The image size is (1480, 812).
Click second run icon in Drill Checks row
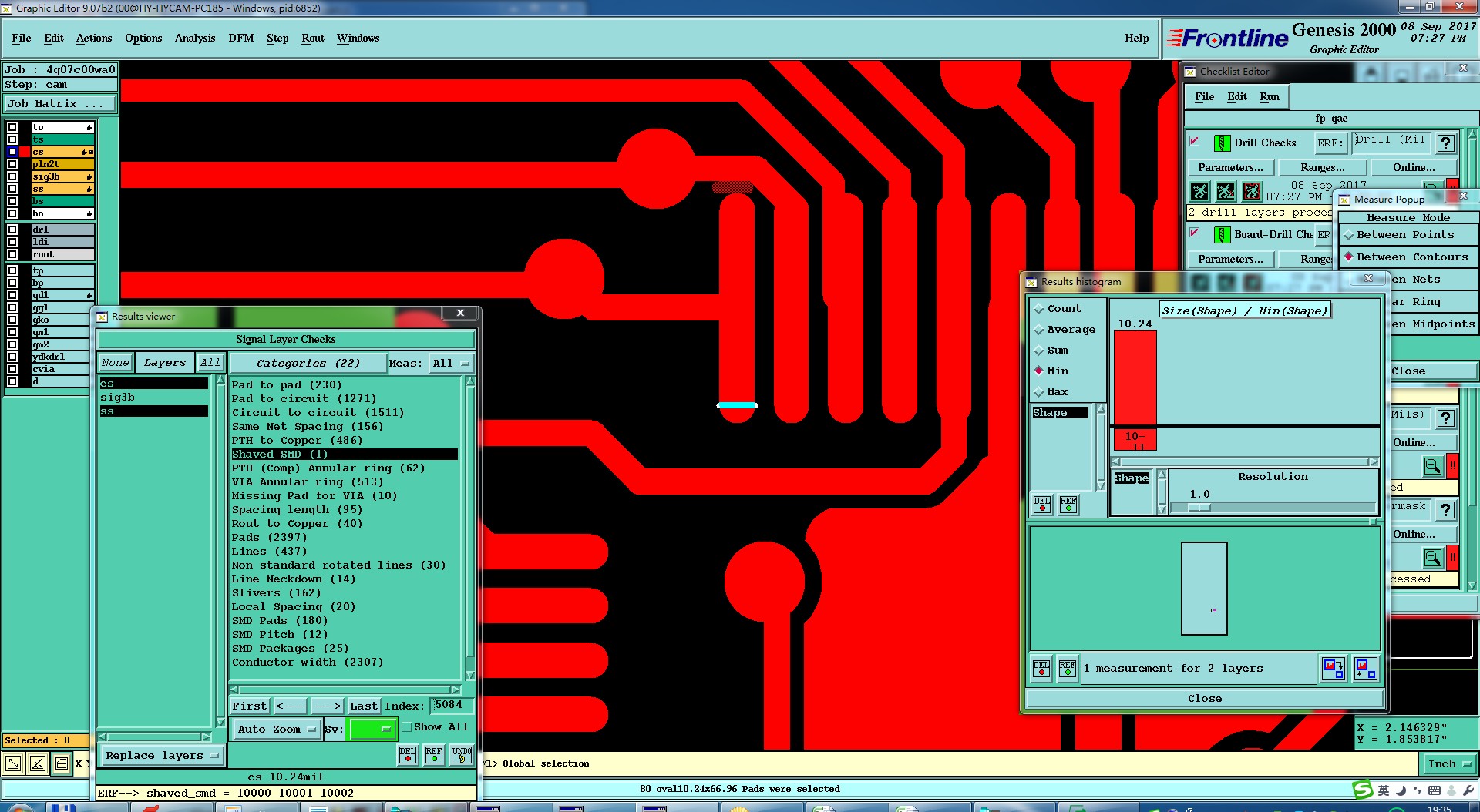1226,190
